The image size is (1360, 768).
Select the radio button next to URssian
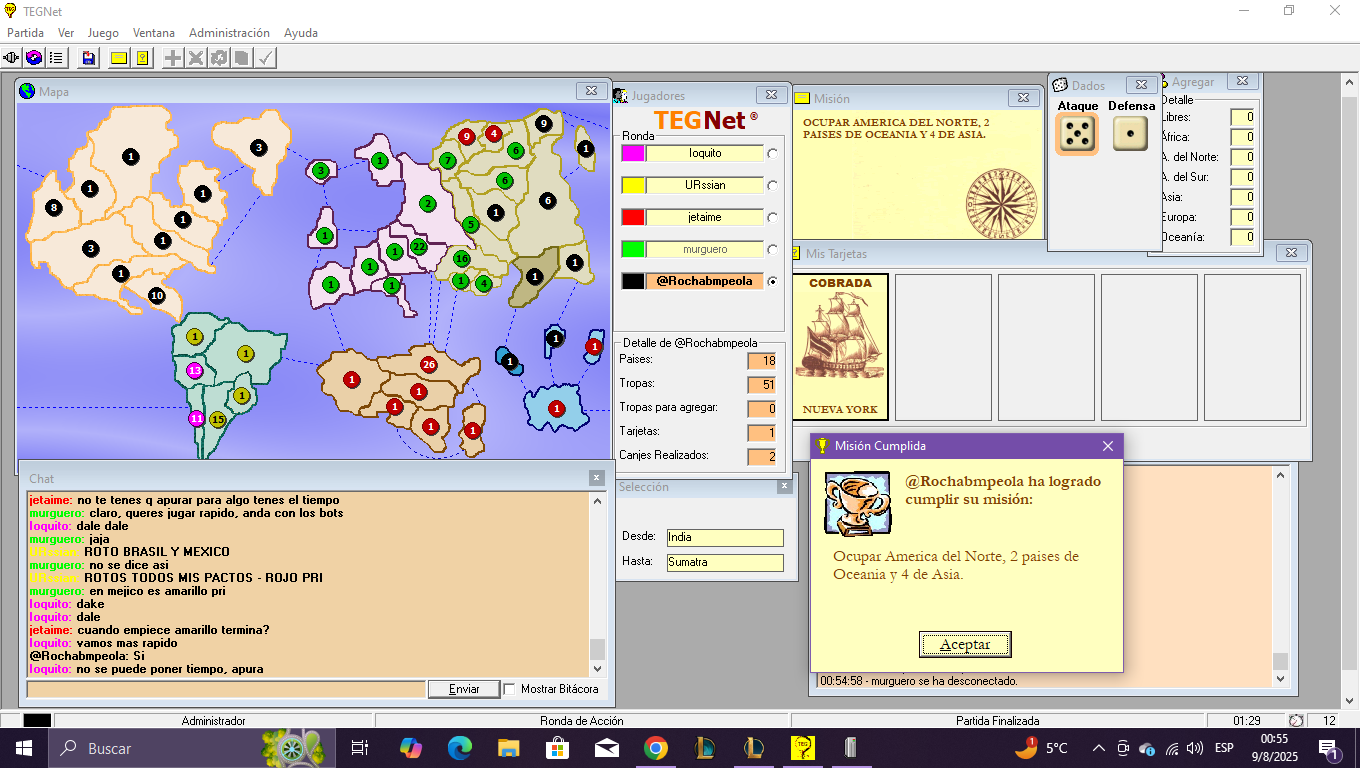coord(772,186)
